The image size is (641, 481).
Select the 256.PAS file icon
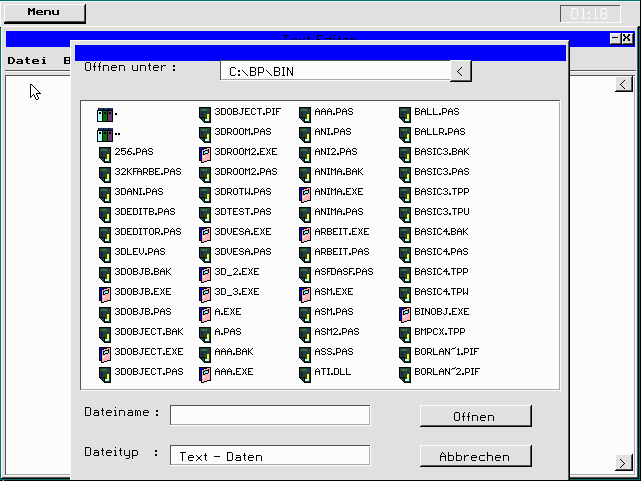pos(105,152)
